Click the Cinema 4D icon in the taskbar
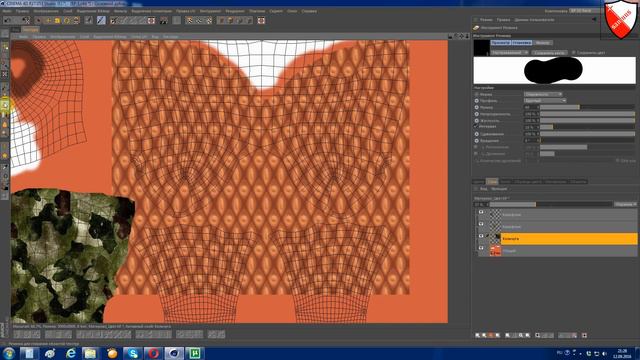Screen dimensions: 640x360 tap(174, 353)
